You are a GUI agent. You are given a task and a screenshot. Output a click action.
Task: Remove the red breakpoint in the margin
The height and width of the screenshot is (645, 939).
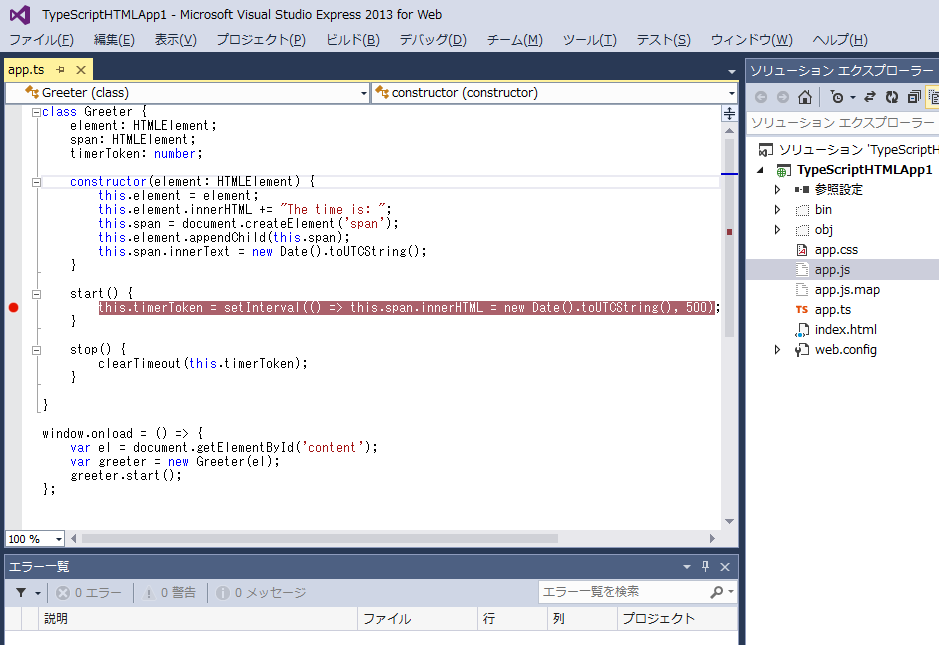coord(14,308)
